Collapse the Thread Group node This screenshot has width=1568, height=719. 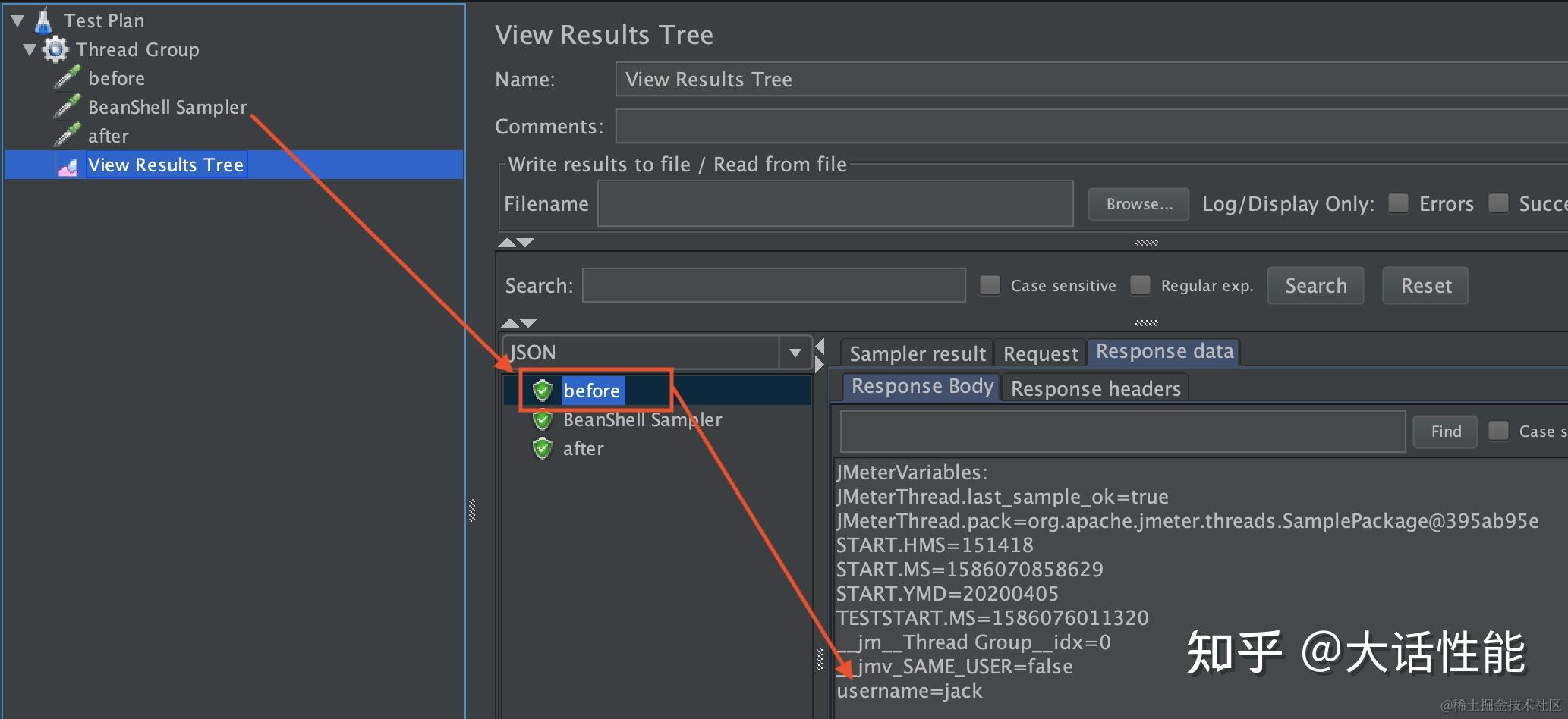(x=30, y=50)
